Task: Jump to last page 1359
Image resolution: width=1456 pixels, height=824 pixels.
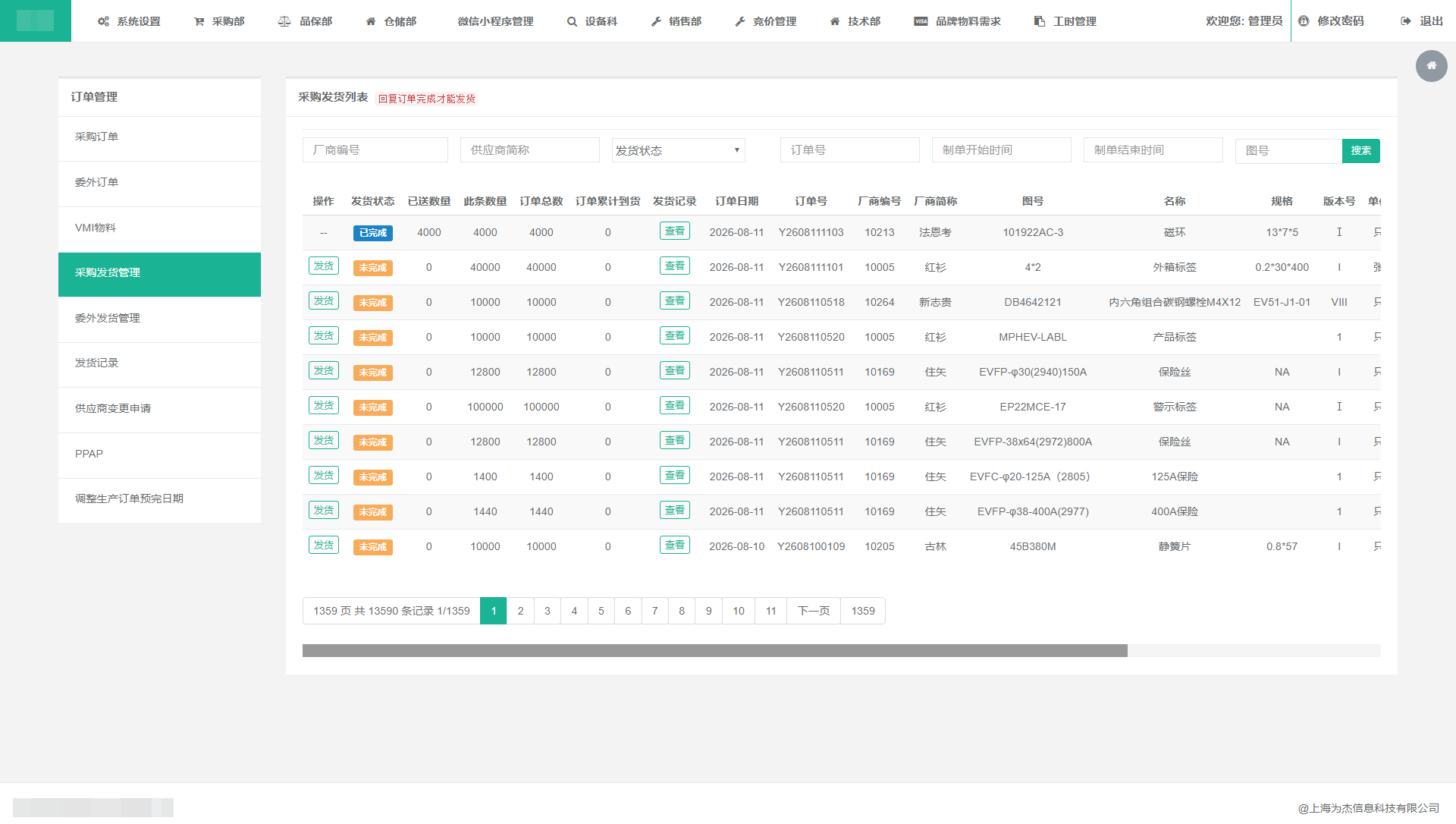Action: click(863, 611)
